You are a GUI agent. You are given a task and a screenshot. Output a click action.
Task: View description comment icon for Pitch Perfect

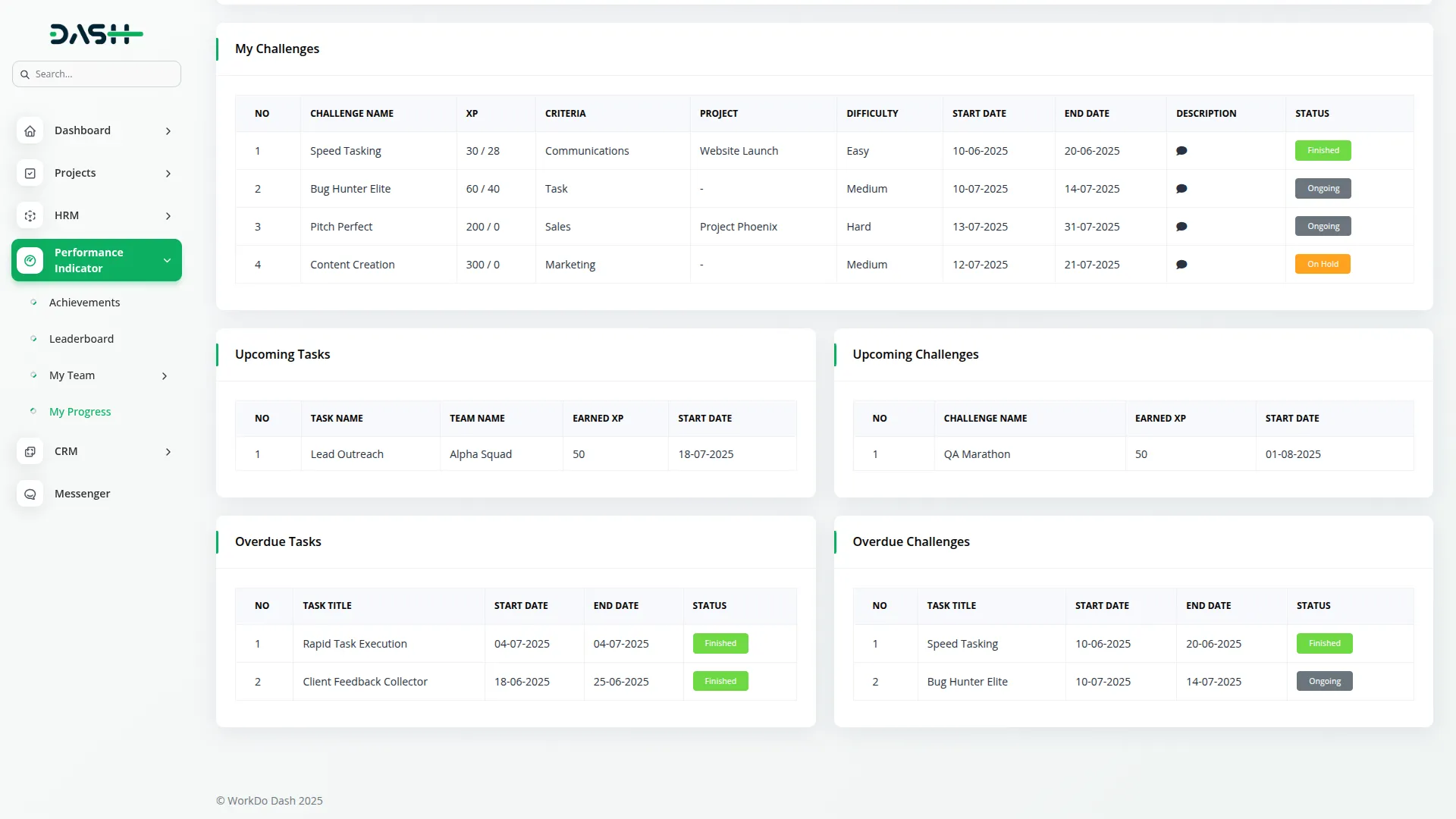point(1181,227)
